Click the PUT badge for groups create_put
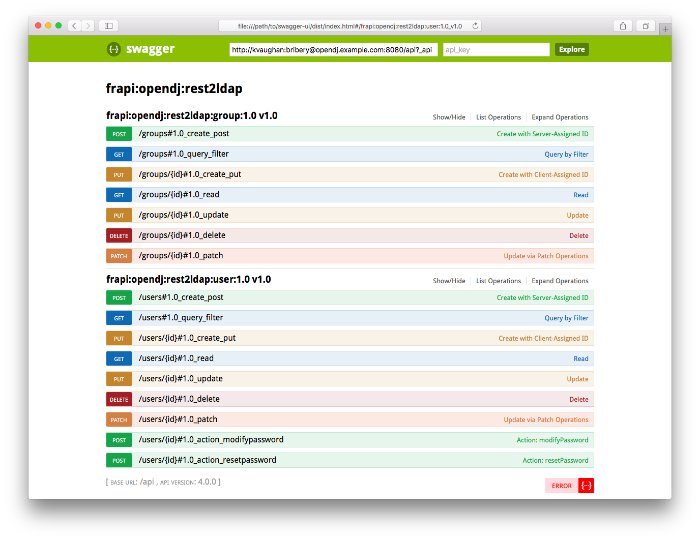 119,174
